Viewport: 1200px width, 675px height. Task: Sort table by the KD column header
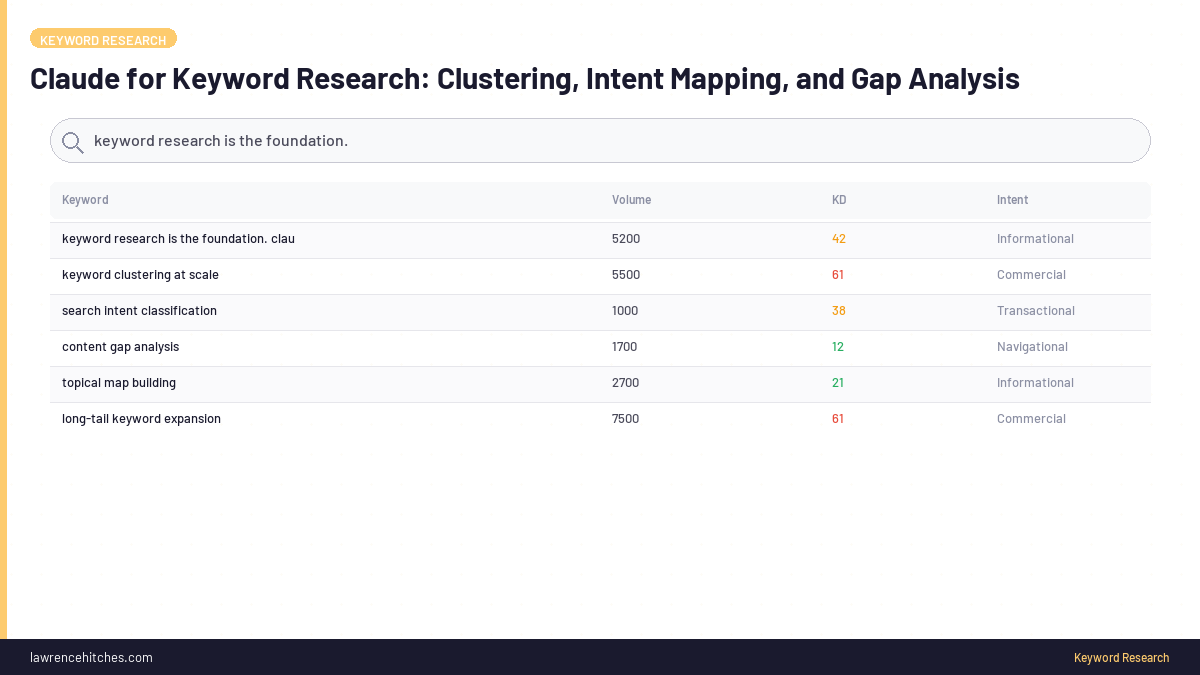[839, 199]
